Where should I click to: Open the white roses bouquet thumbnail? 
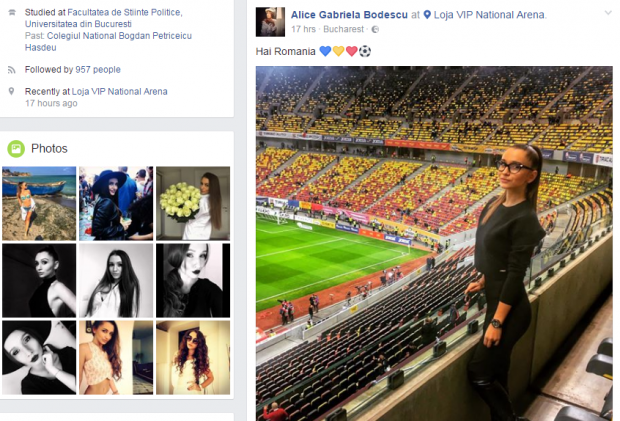pyautogui.click(x=193, y=203)
